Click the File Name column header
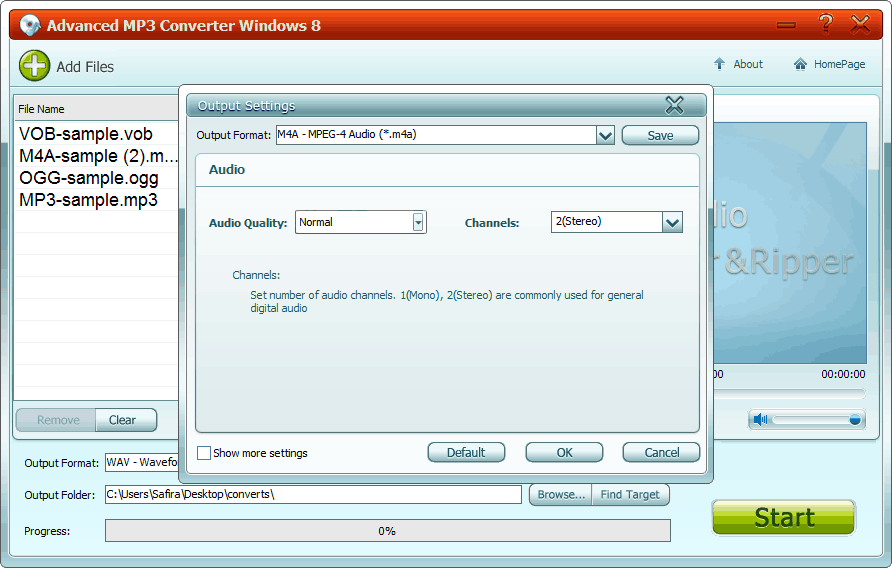The height and width of the screenshot is (568, 892). click(96, 109)
